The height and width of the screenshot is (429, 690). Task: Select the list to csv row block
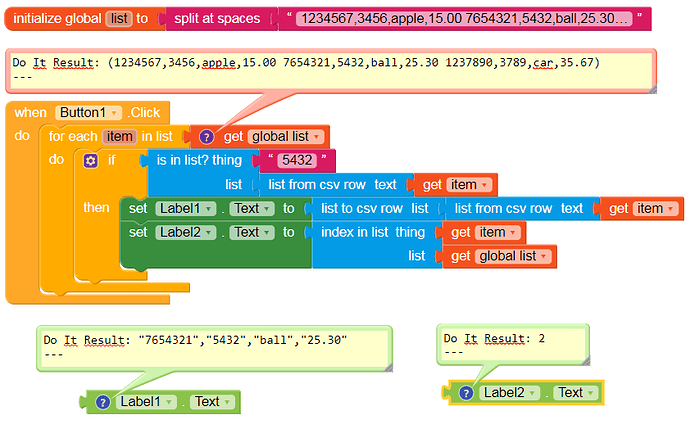(374, 209)
